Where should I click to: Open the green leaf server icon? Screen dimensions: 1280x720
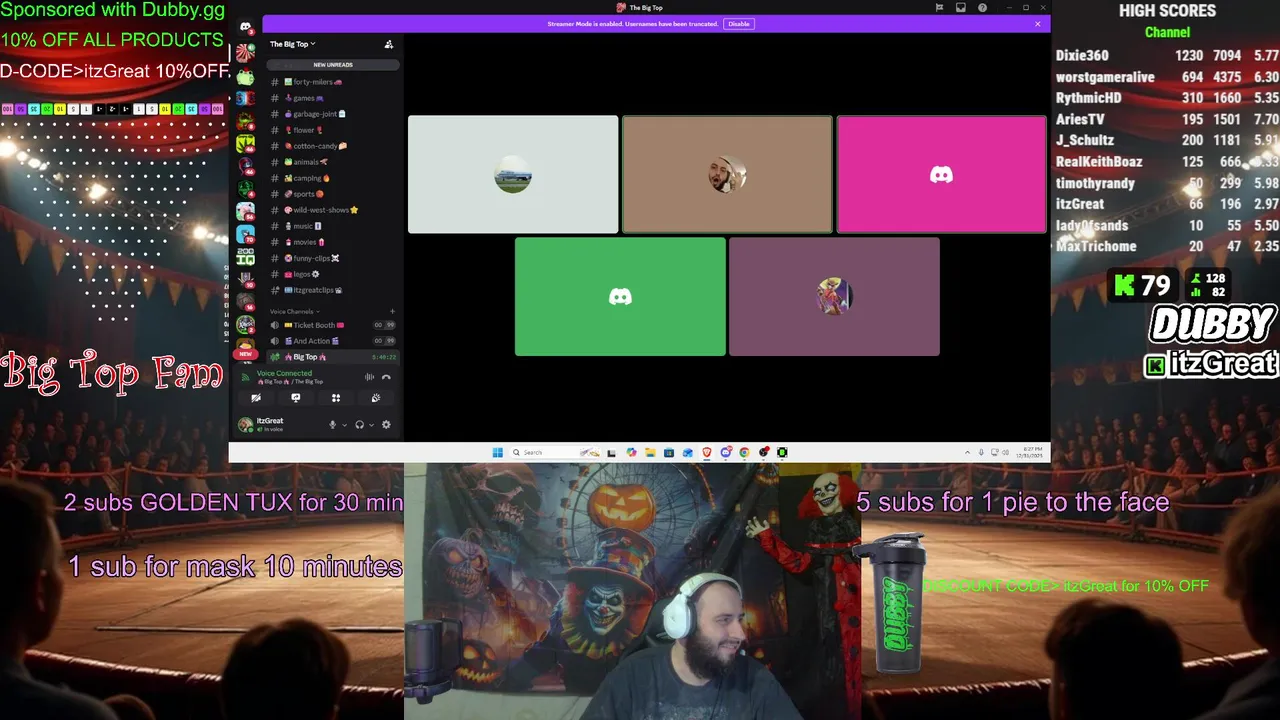[x=245, y=143]
